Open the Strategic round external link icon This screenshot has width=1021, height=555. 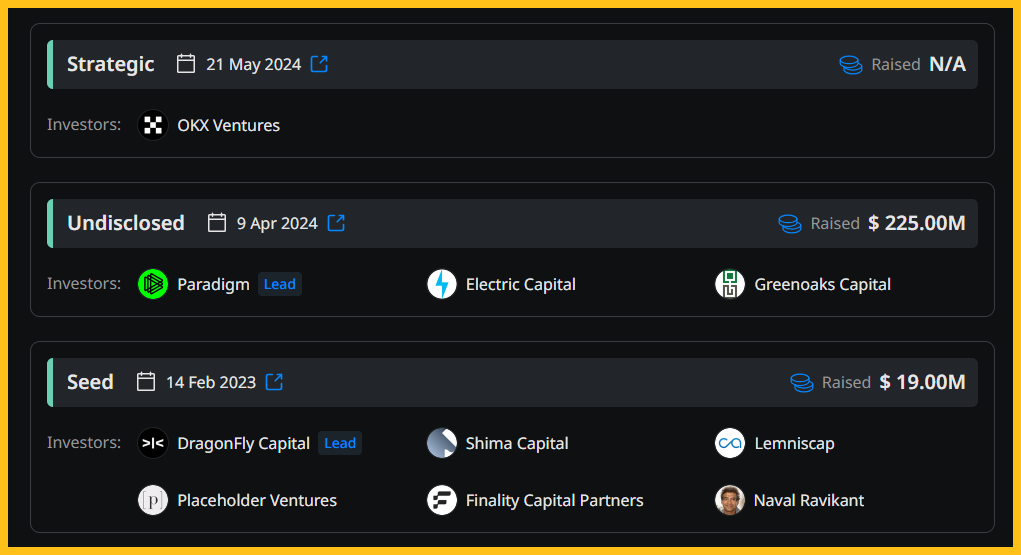tap(319, 64)
